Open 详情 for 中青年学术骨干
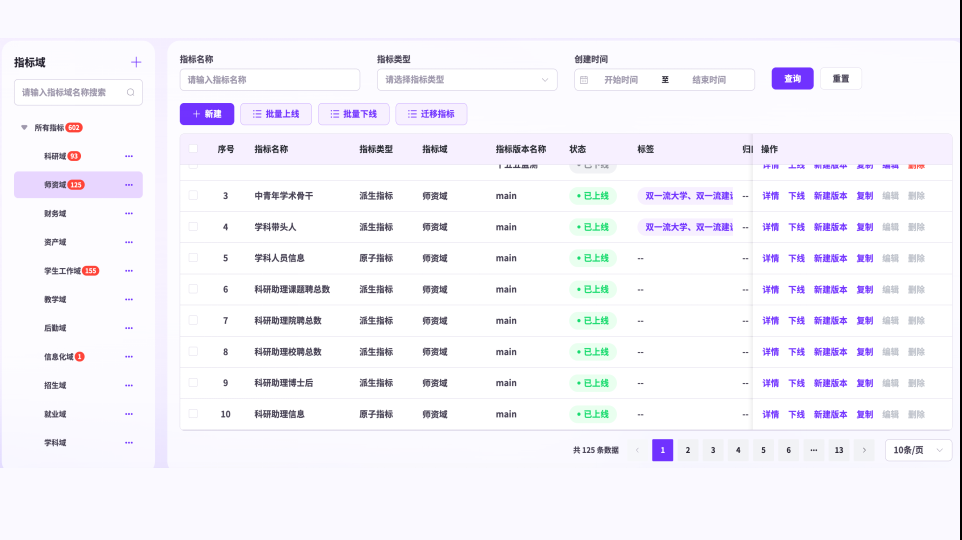 (771, 196)
